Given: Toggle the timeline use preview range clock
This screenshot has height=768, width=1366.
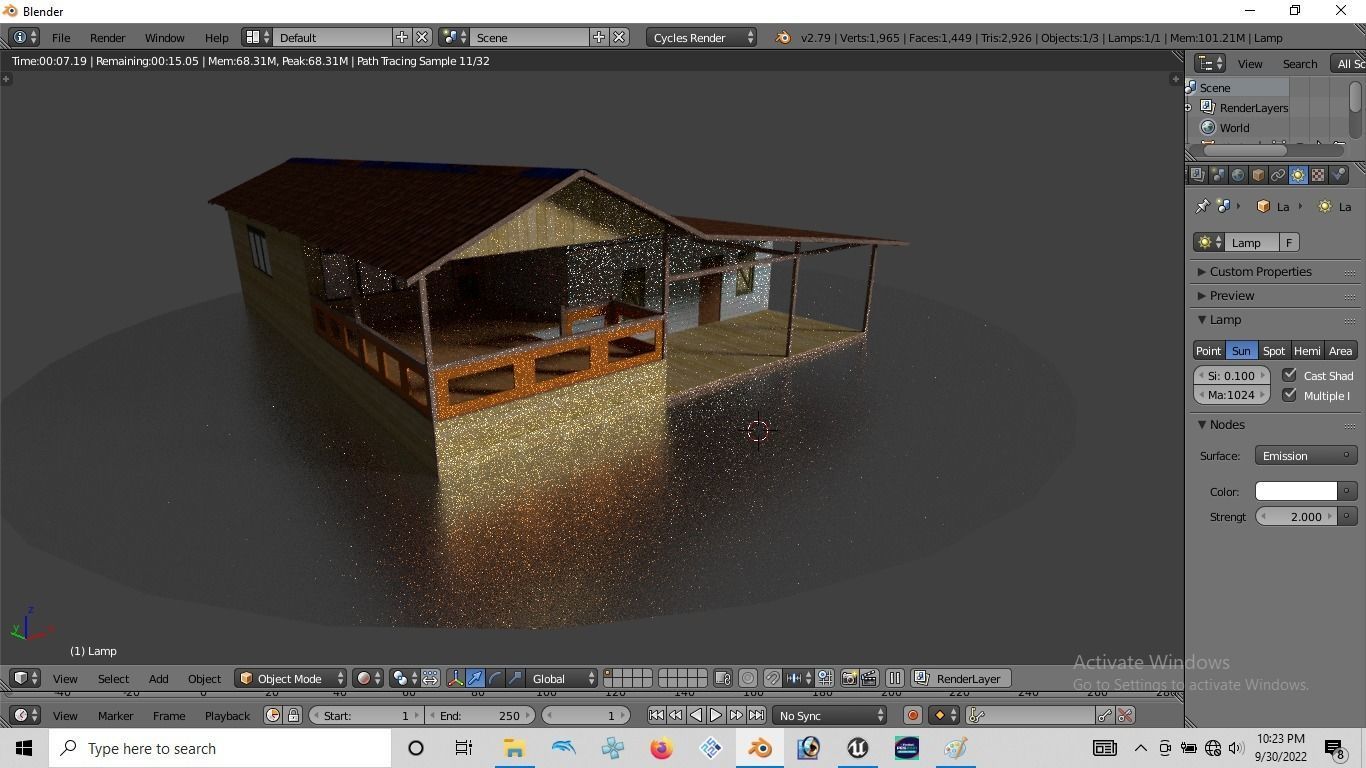Looking at the screenshot, I should coord(273,715).
